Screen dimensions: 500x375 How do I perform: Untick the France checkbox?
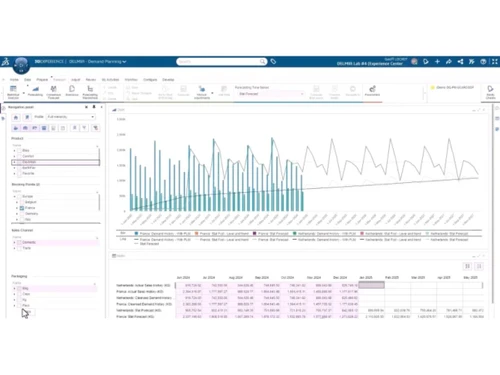click(x=22, y=208)
